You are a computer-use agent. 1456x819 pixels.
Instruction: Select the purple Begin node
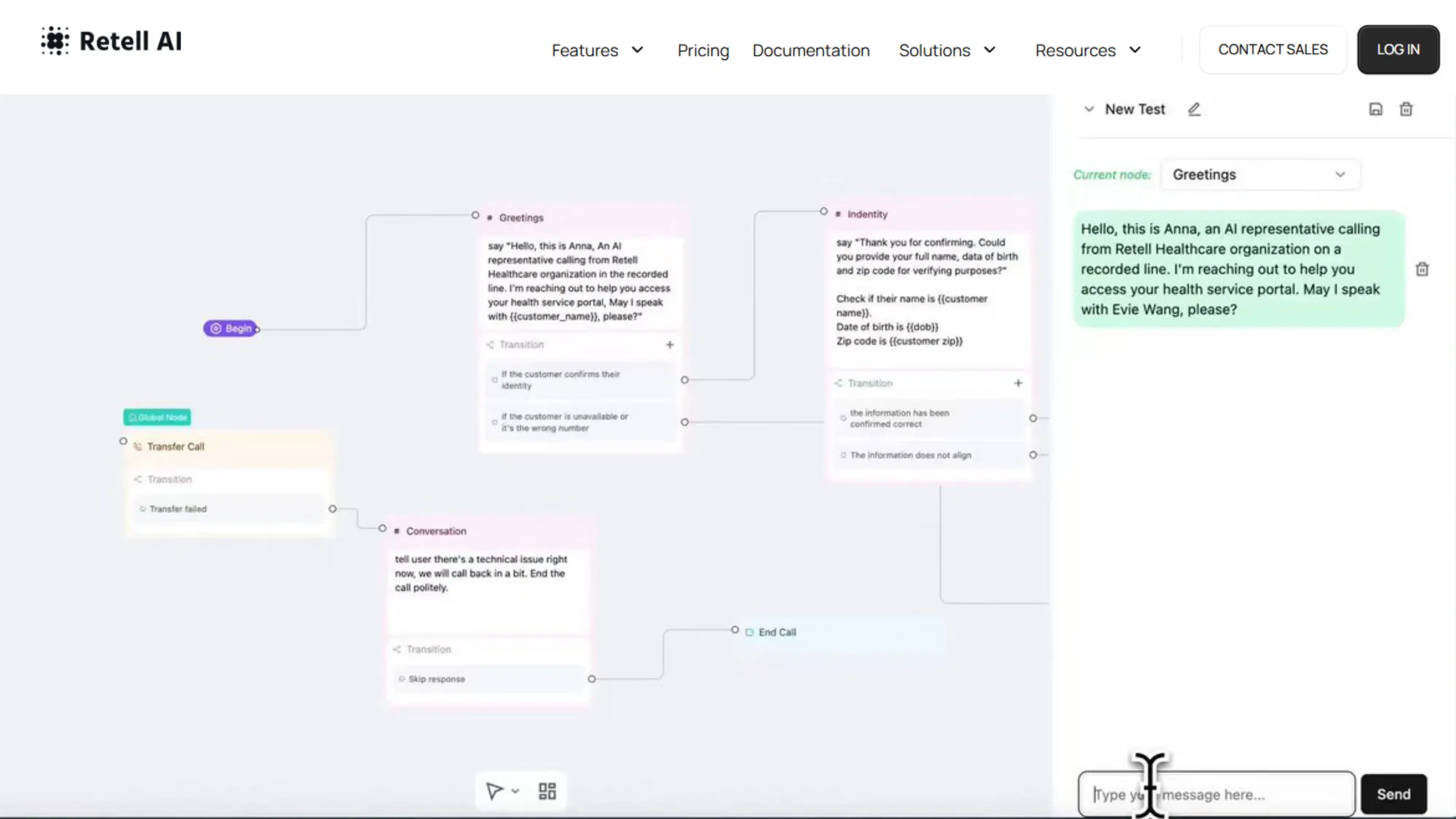pyautogui.click(x=231, y=328)
